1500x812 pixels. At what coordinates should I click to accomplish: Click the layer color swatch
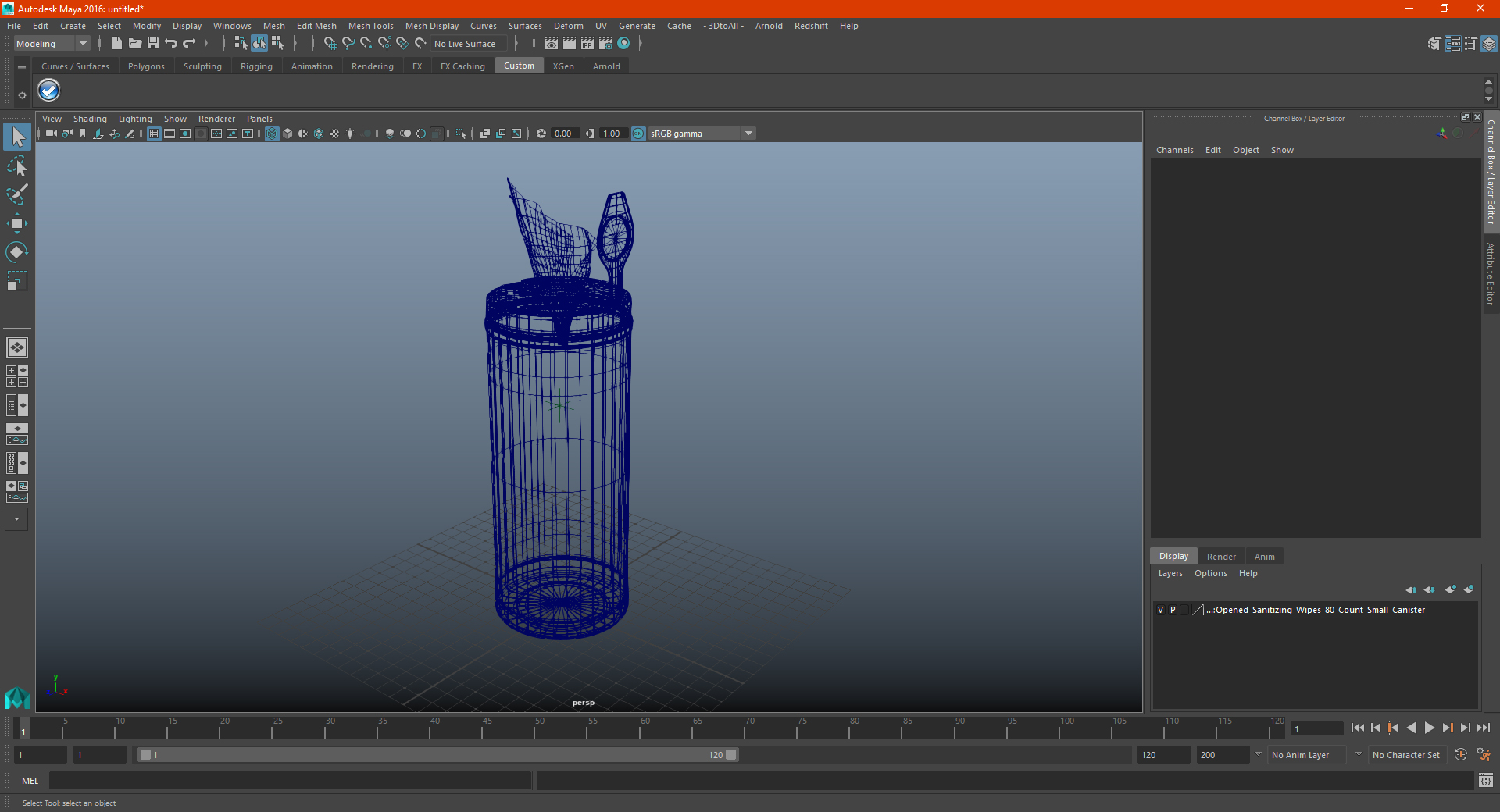tap(1198, 610)
